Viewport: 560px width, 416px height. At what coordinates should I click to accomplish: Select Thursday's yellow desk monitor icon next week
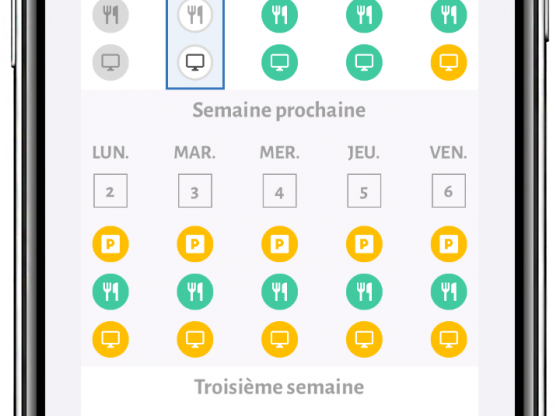[364, 339]
